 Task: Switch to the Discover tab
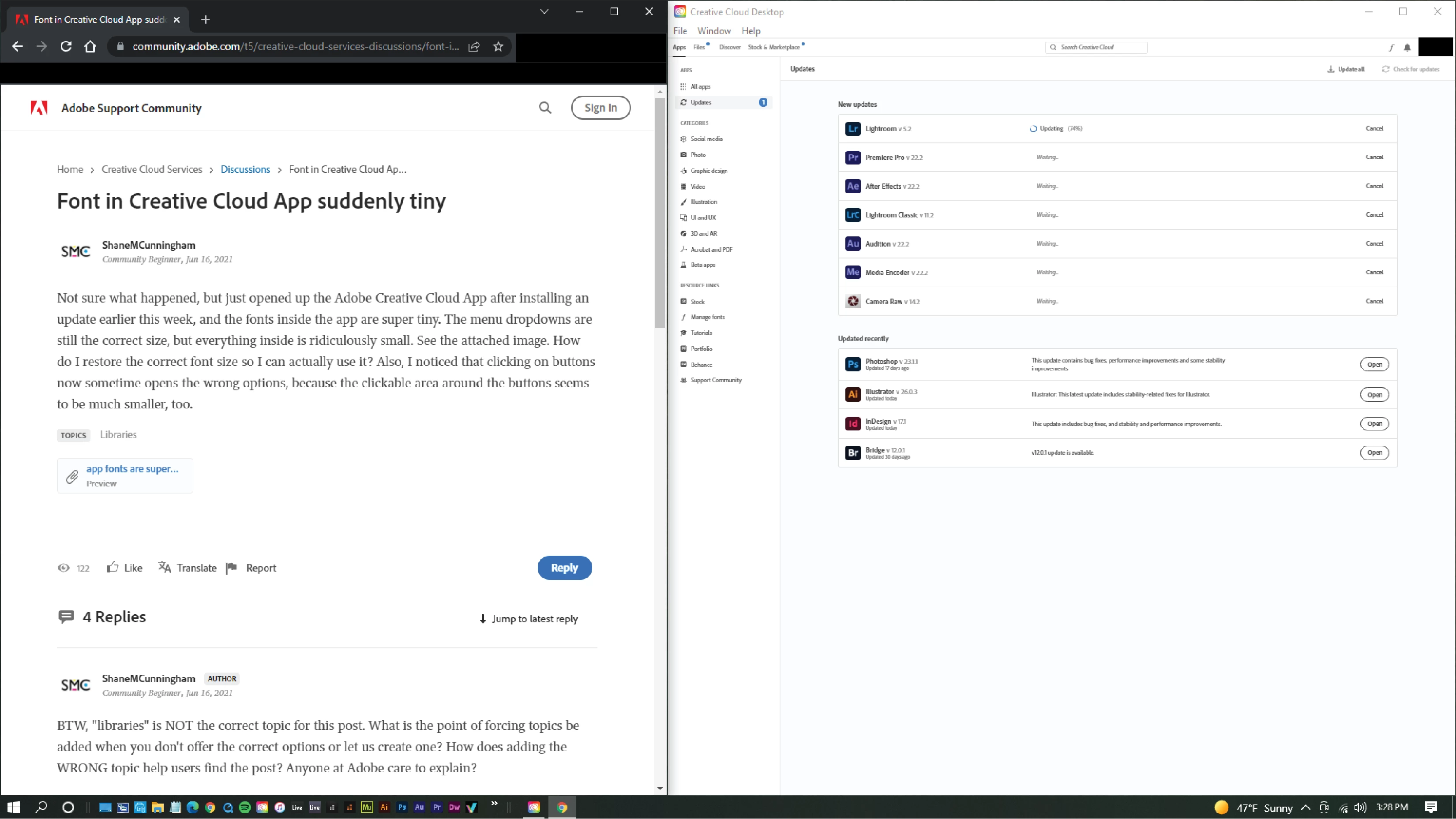[x=730, y=48]
